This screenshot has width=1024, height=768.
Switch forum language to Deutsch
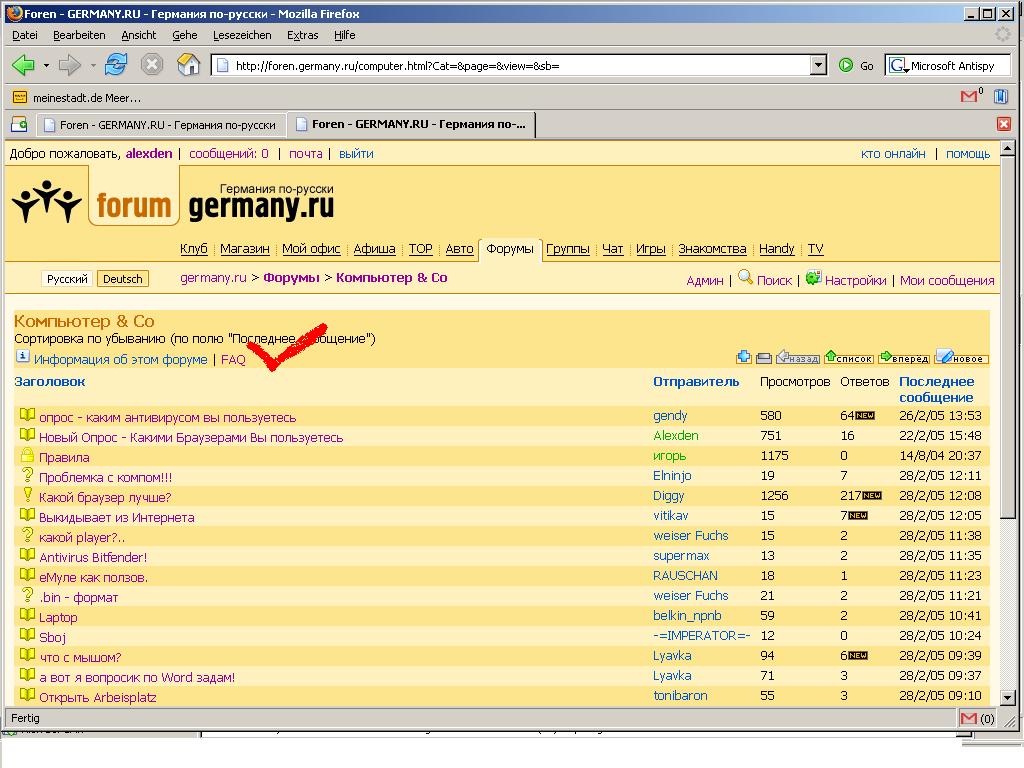tap(123, 279)
